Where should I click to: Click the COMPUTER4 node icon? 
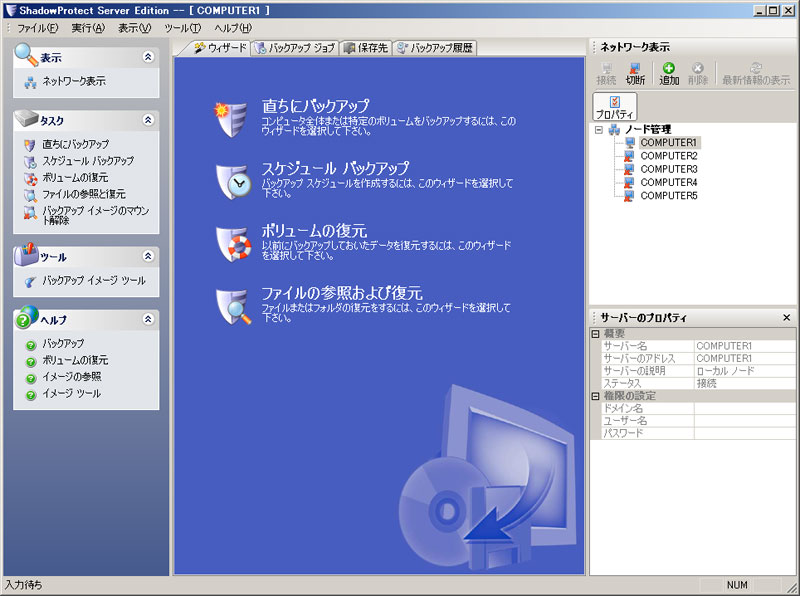click(629, 182)
